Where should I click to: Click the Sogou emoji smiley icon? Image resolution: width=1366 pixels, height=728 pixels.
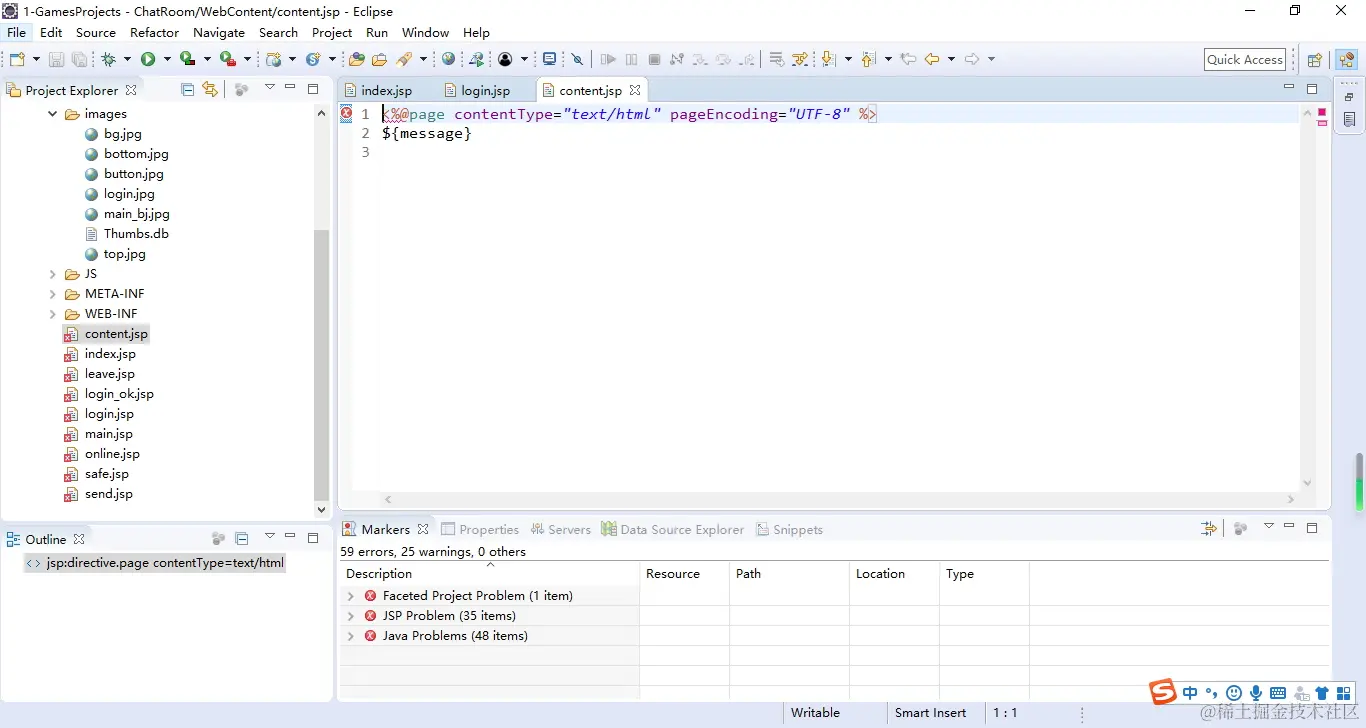(1234, 693)
